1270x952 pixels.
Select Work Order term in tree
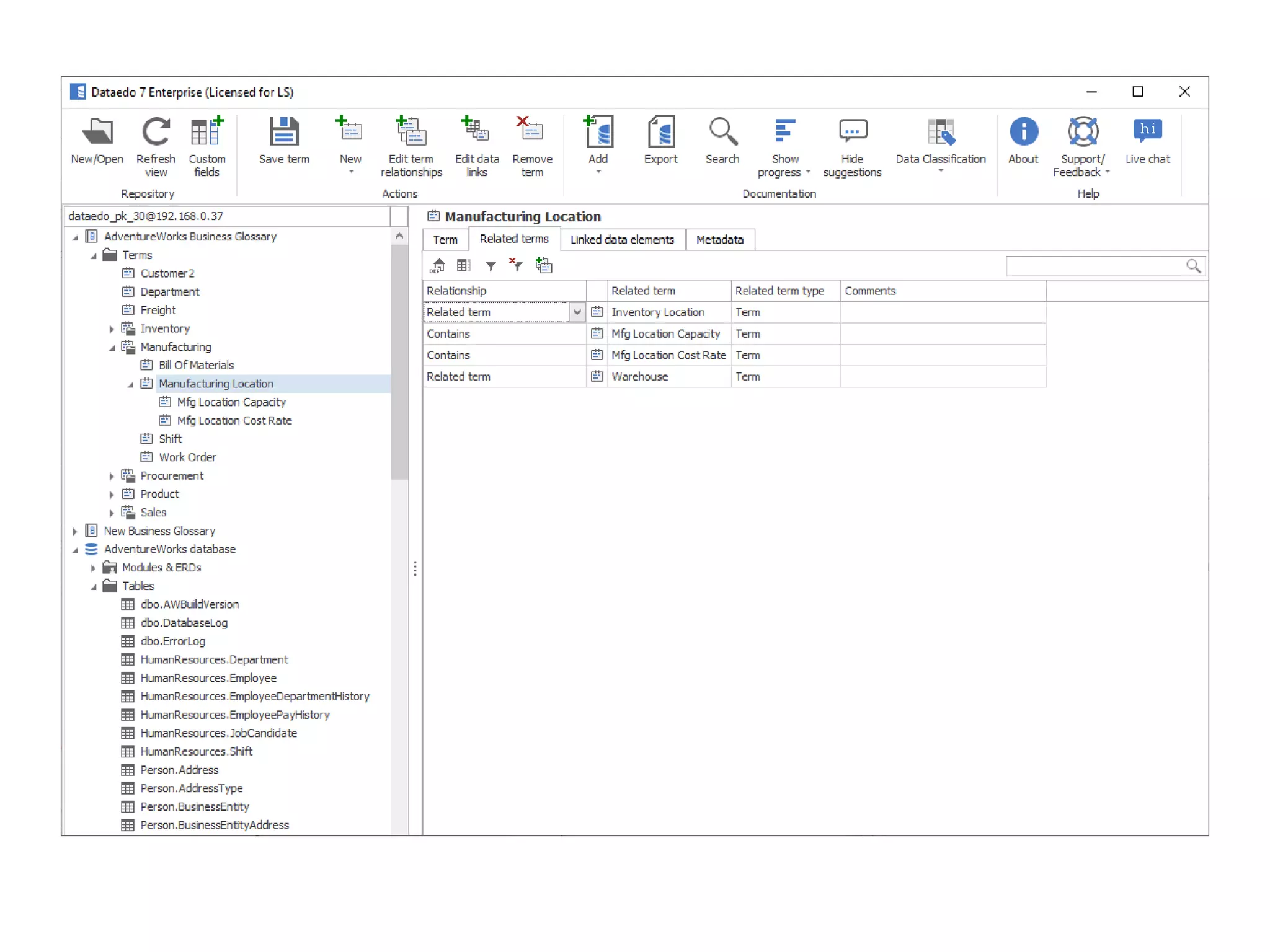(x=187, y=457)
